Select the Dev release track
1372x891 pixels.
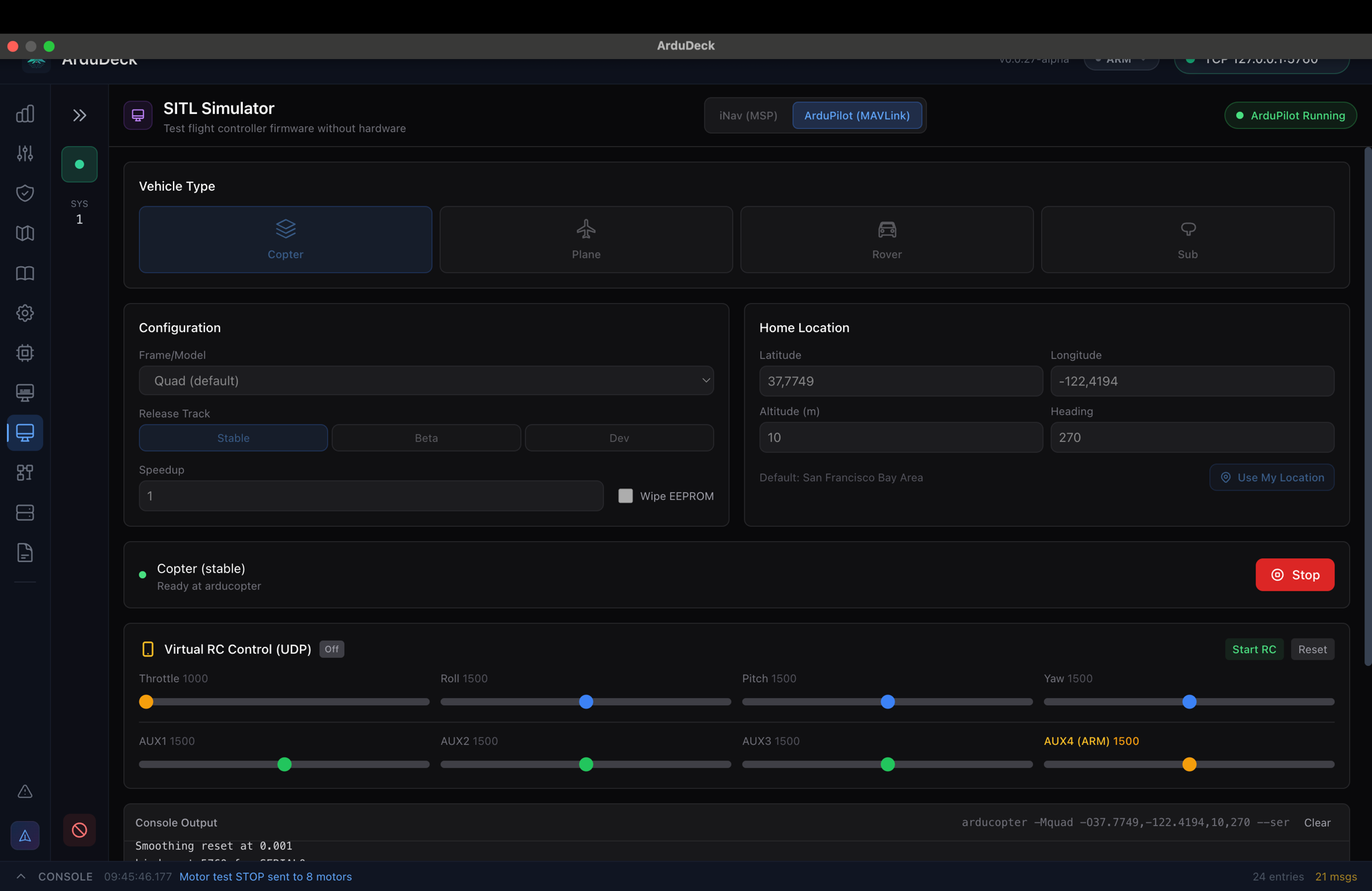[x=619, y=438]
